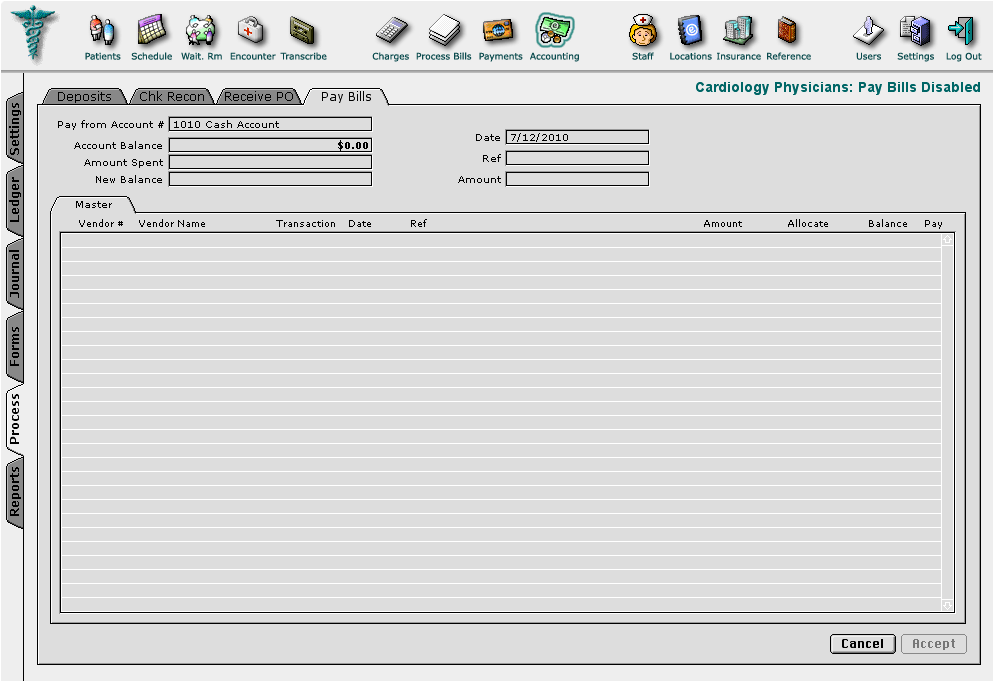Open the Encounter first-aid icon
The height and width of the screenshot is (681, 993).
pos(251,30)
